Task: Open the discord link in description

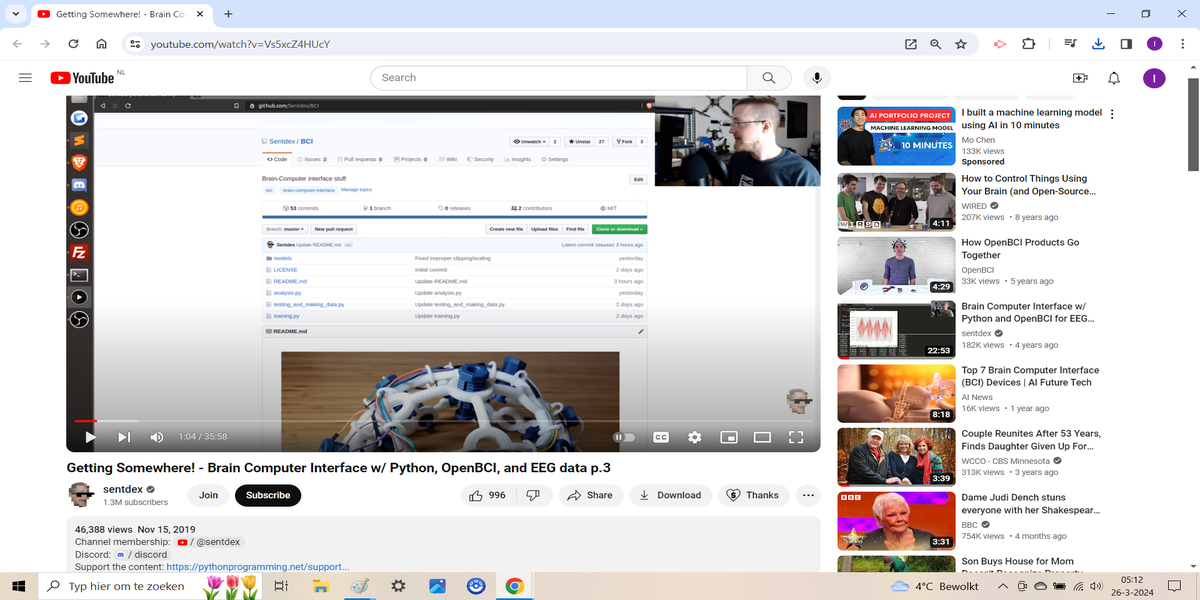Action: click(142, 554)
